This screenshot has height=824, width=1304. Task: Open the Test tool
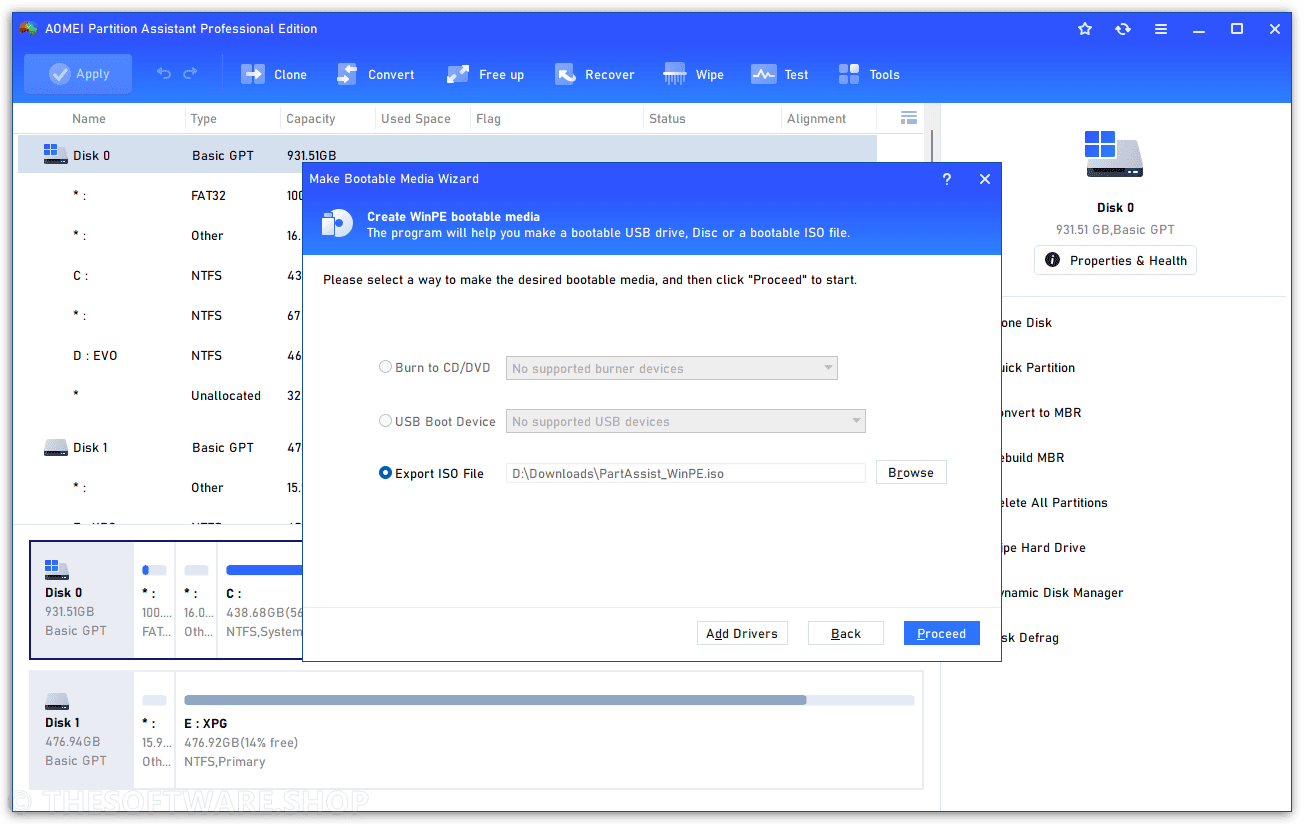tap(780, 74)
